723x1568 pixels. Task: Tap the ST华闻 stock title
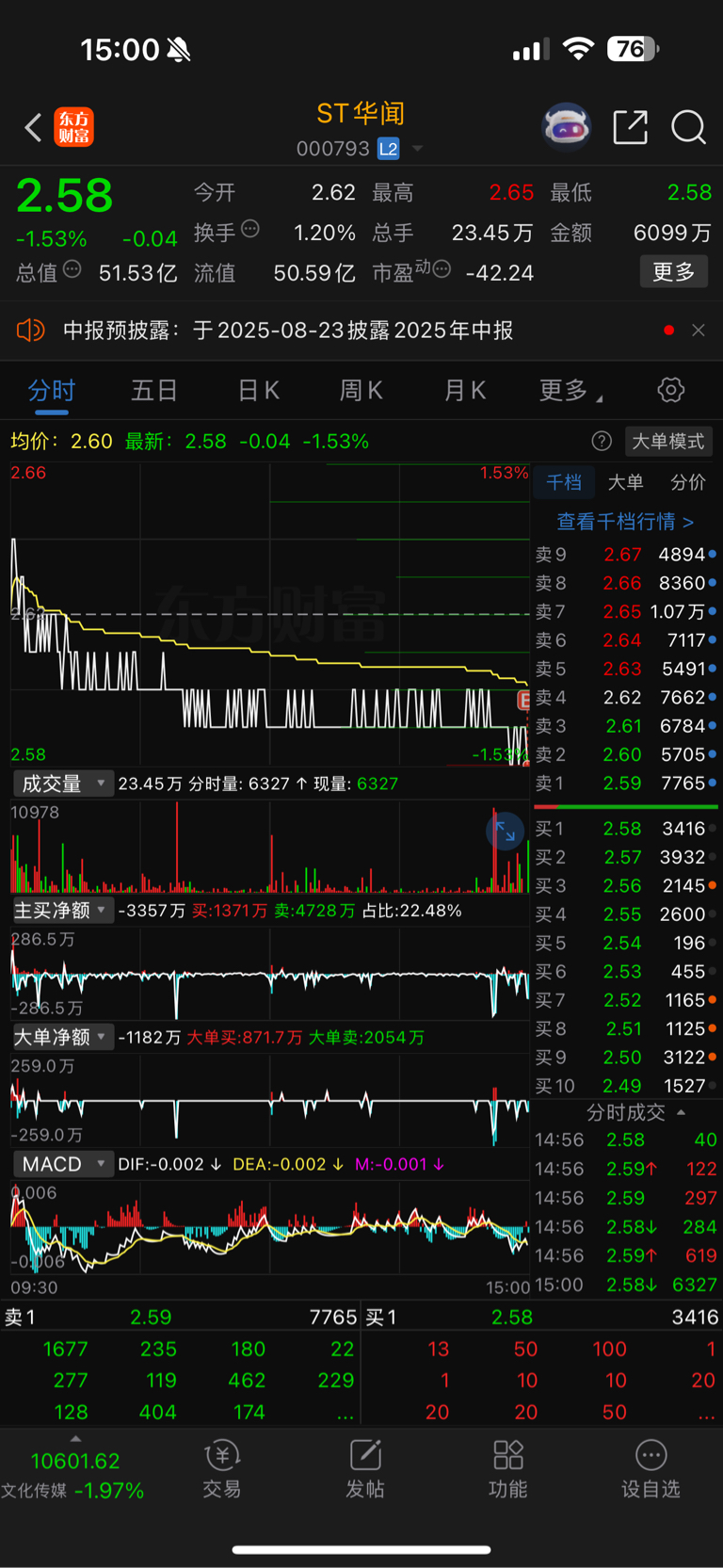click(x=361, y=114)
